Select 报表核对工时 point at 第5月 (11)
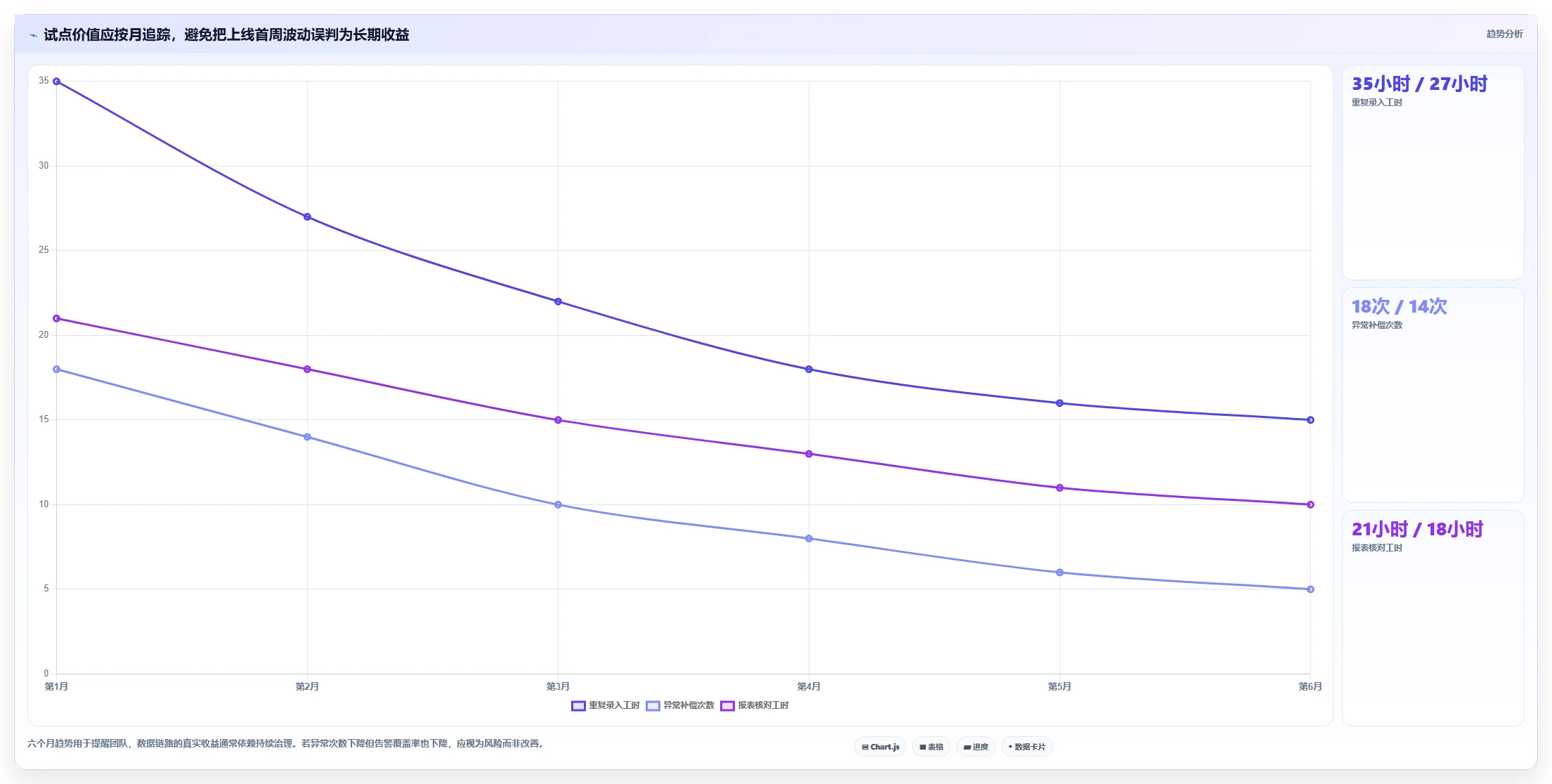This screenshot has height=784, width=1552. (x=1059, y=488)
